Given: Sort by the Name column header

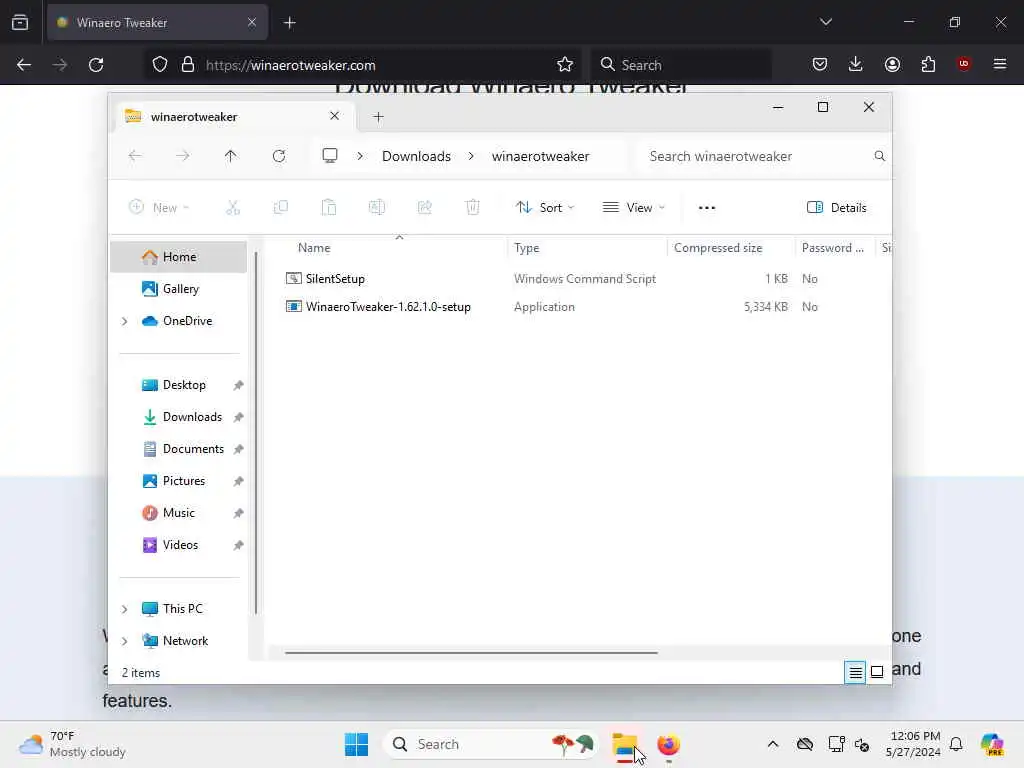Looking at the screenshot, I should [x=394, y=248].
